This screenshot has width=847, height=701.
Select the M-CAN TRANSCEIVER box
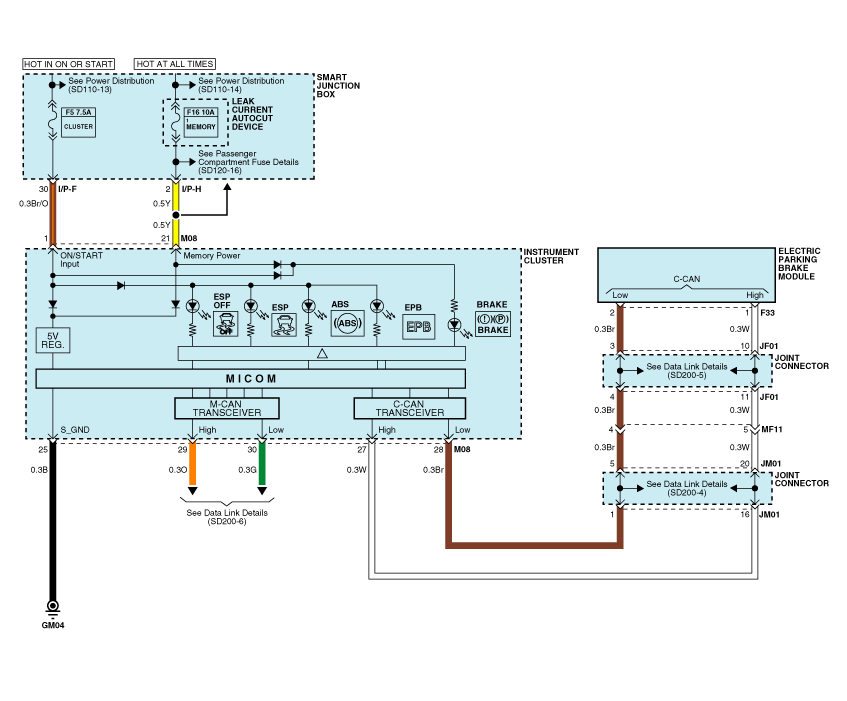226,408
